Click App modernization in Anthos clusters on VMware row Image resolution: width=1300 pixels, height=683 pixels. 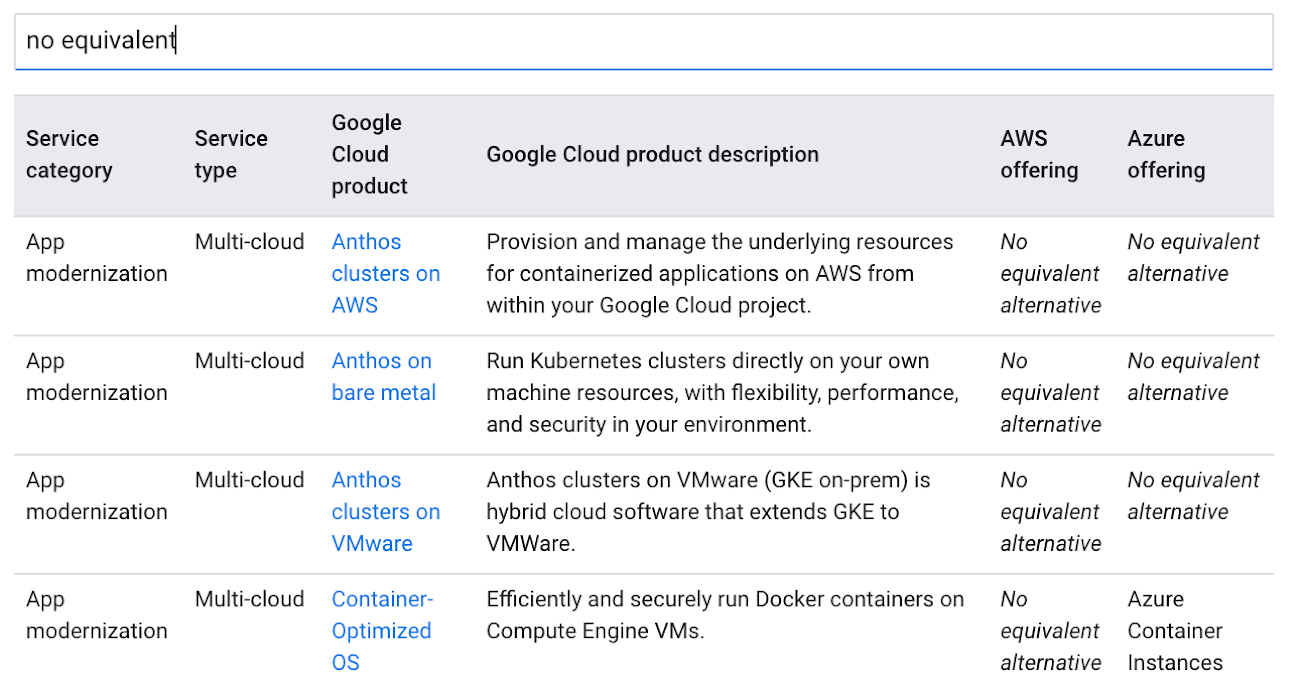[x=97, y=496]
